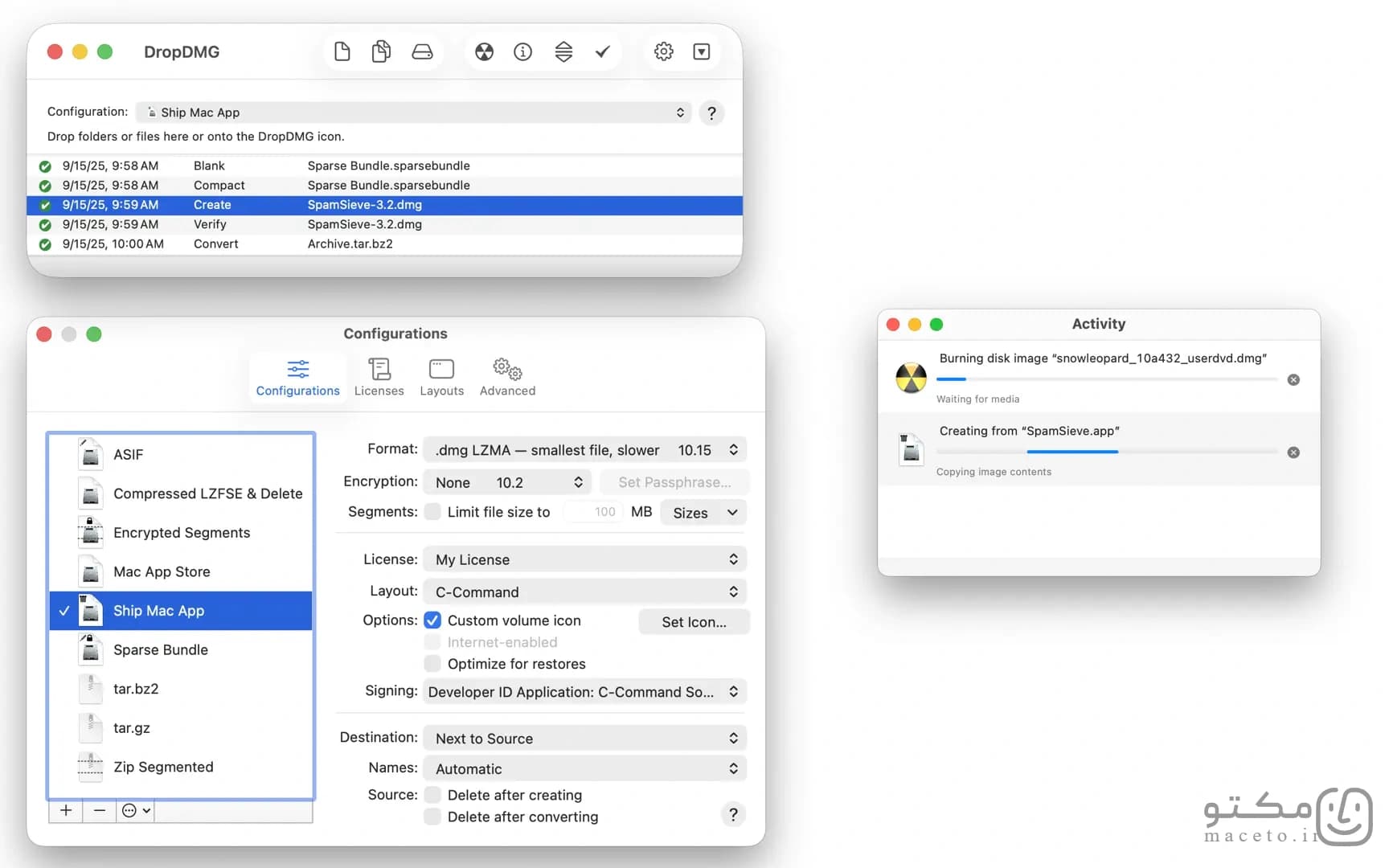Click the Compact/segment toolbar icon
This screenshot has height=868, width=1389.
(x=563, y=51)
